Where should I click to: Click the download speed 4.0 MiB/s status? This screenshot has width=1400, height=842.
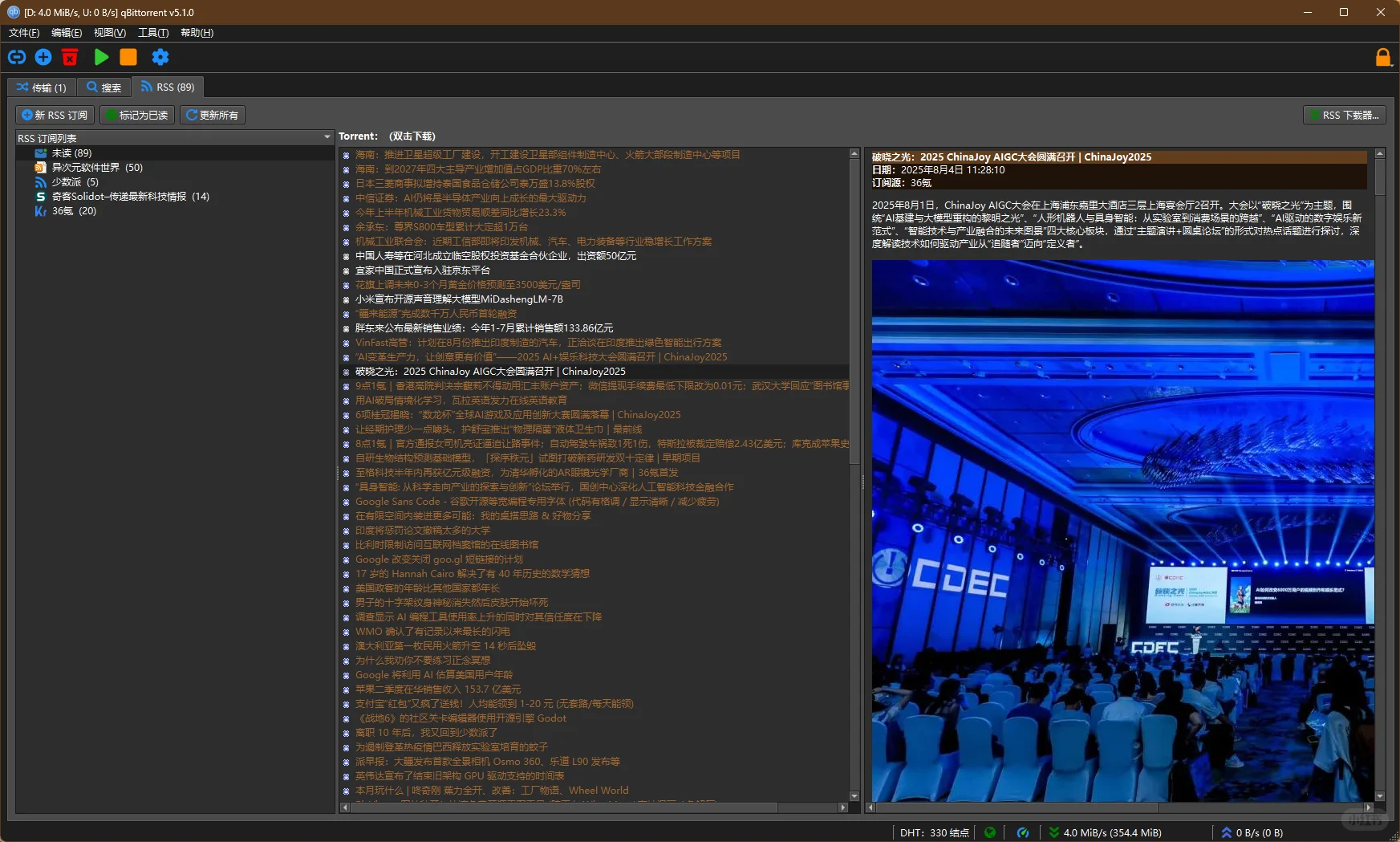(x=1105, y=832)
